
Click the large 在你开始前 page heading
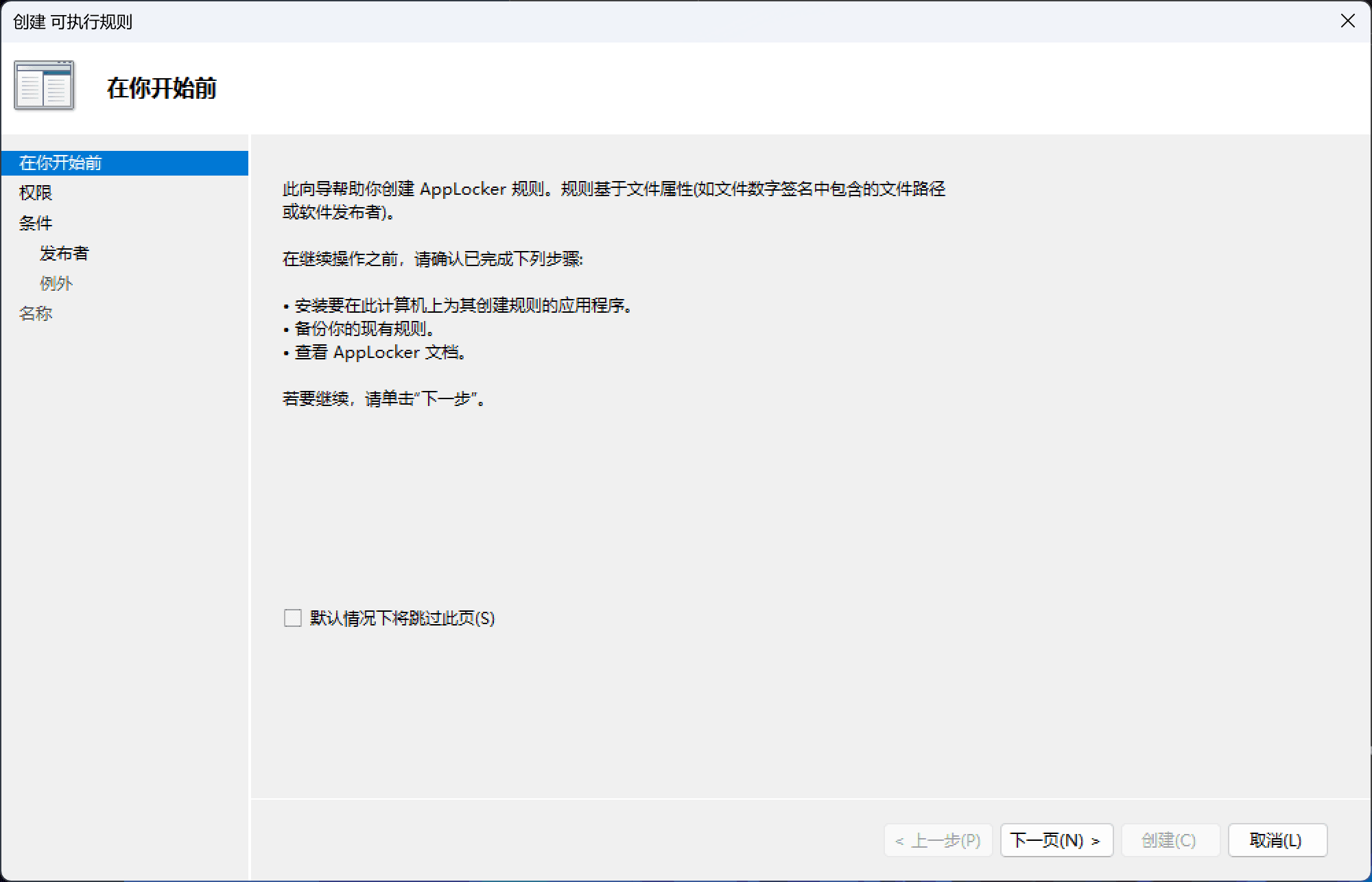162,88
